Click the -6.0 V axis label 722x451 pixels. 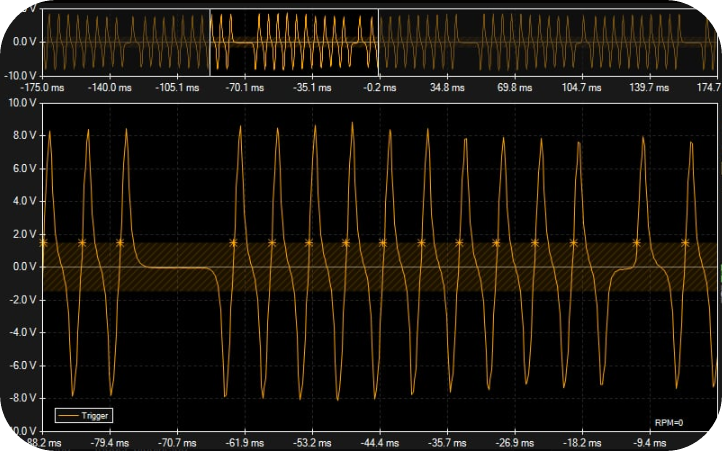(x=24, y=366)
